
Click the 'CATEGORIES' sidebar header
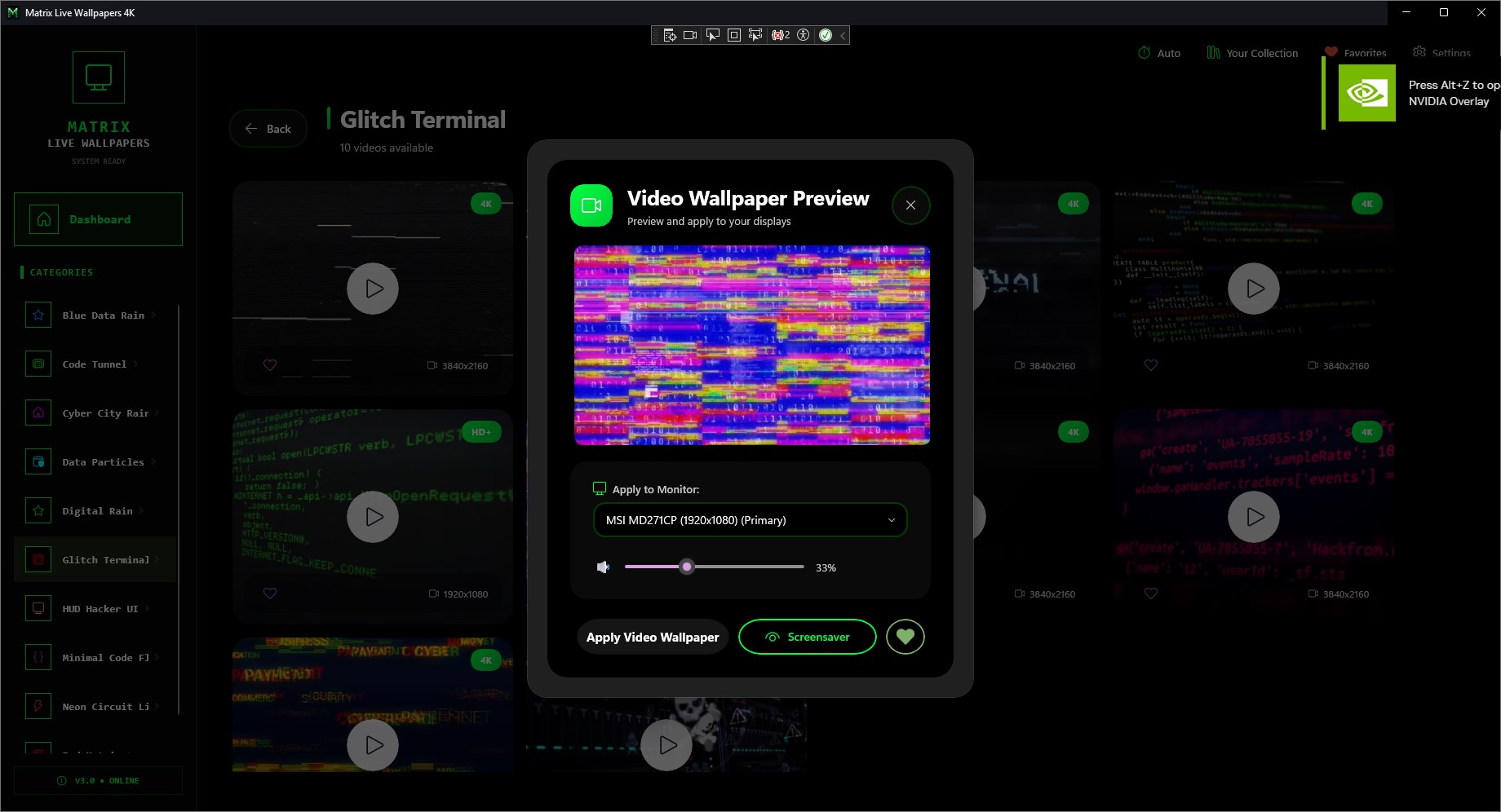click(x=61, y=272)
